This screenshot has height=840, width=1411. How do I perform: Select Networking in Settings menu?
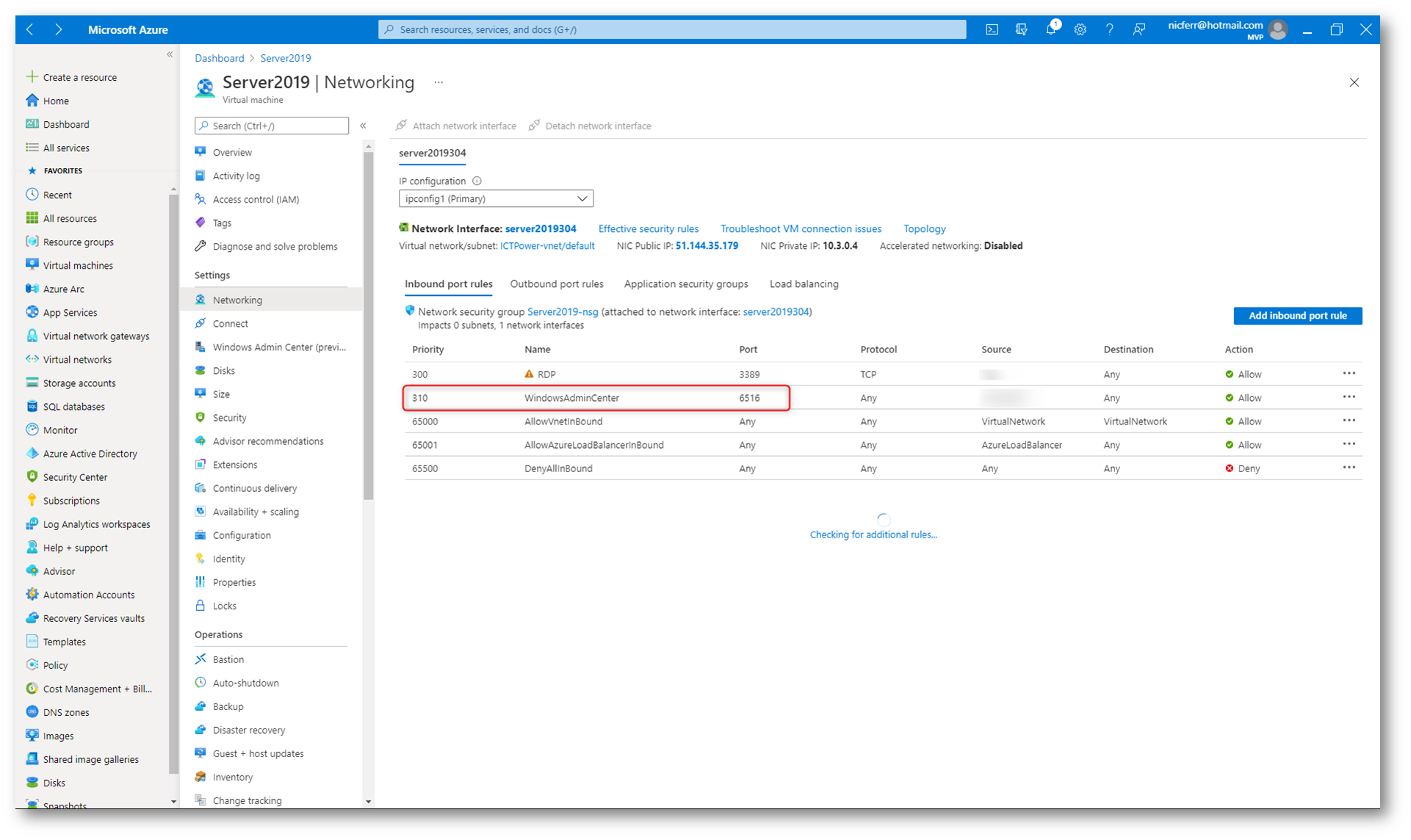(272, 300)
